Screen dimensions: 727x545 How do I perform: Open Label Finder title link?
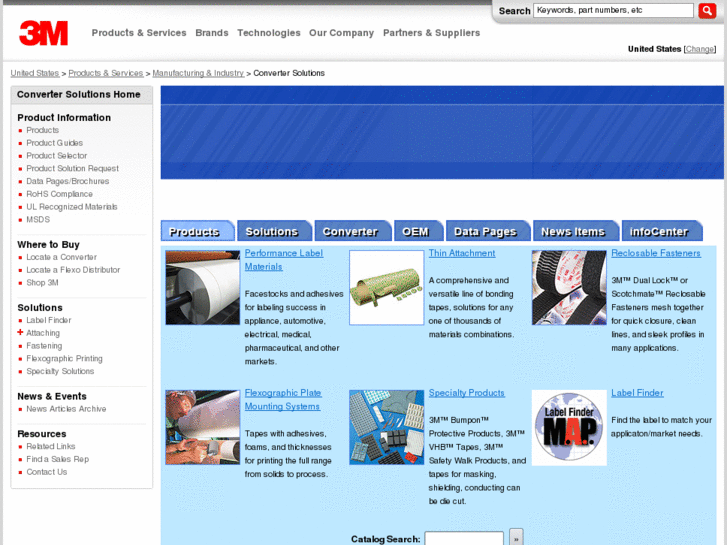point(637,393)
